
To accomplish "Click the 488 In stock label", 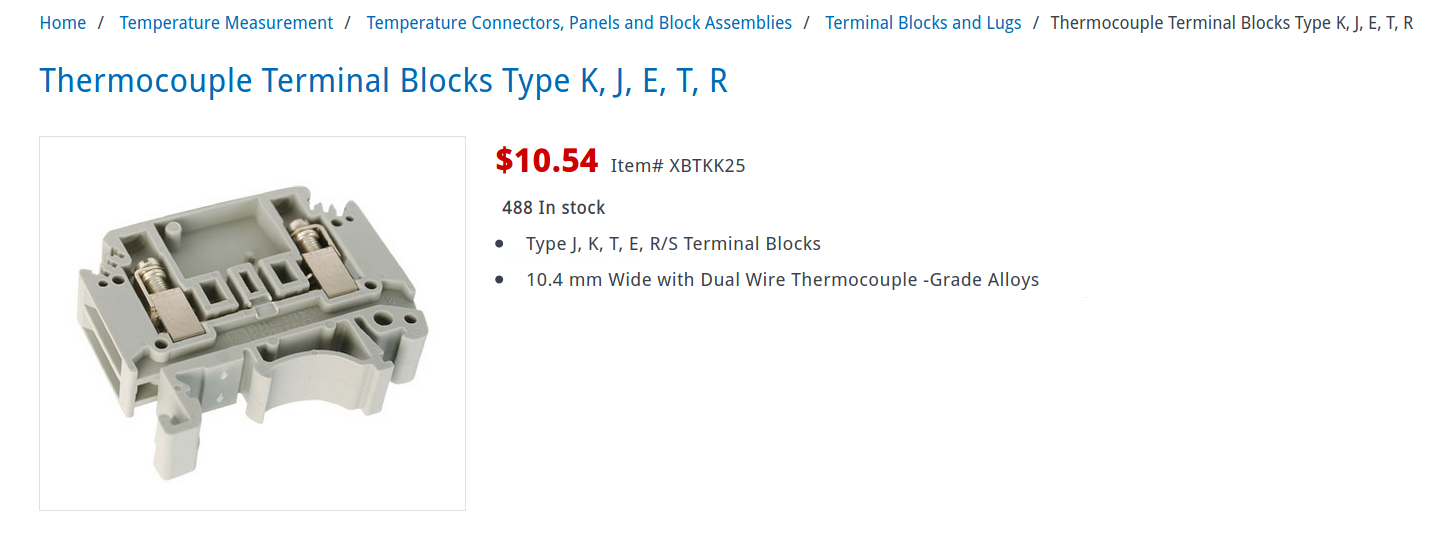I will click(x=554, y=208).
